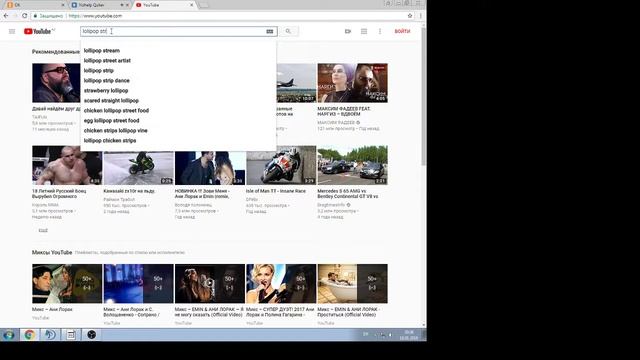Switch to the first OK browser tab

pos(35,5)
